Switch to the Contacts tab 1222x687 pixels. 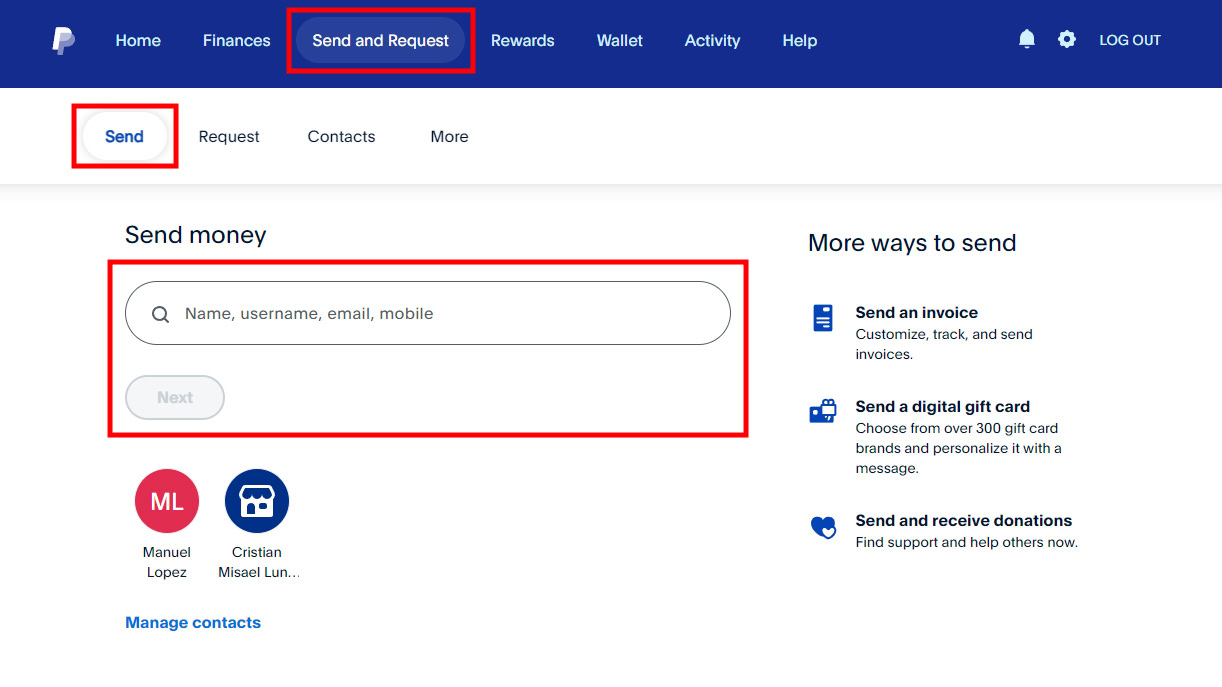tap(341, 137)
